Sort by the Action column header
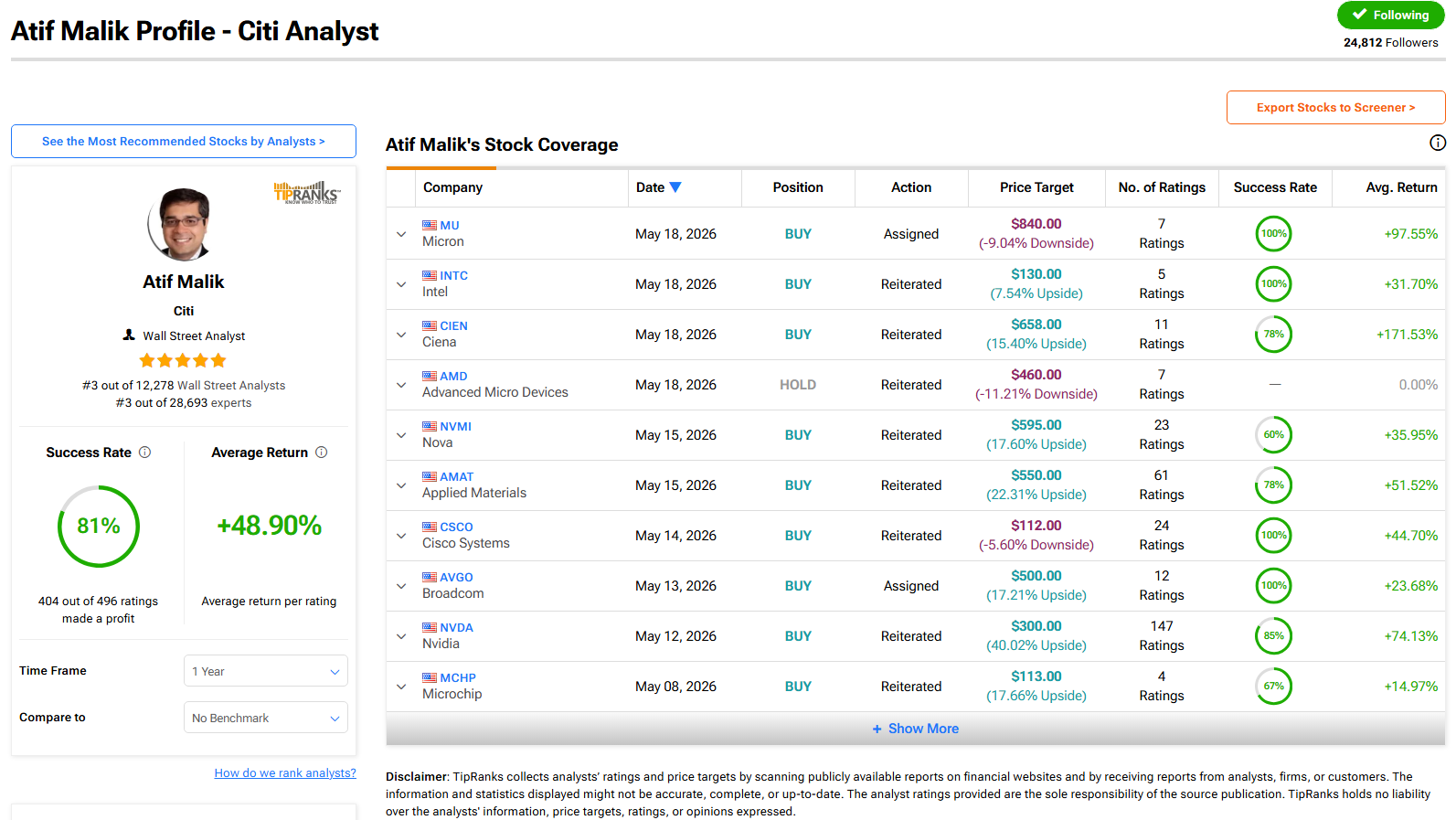The height and width of the screenshot is (820, 1456). pyautogui.click(x=911, y=187)
